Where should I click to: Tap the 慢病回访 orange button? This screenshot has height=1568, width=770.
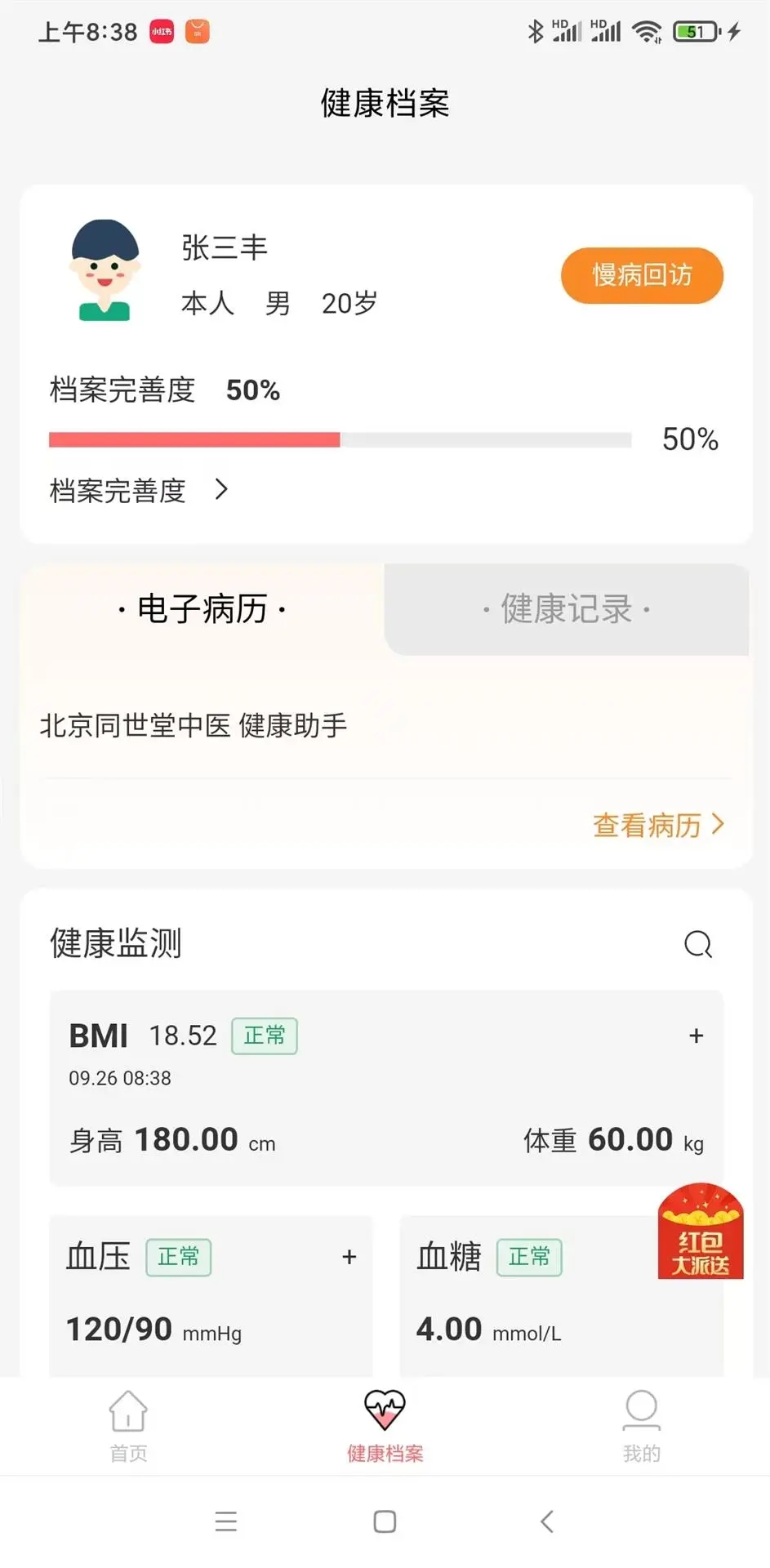click(x=642, y=275)
